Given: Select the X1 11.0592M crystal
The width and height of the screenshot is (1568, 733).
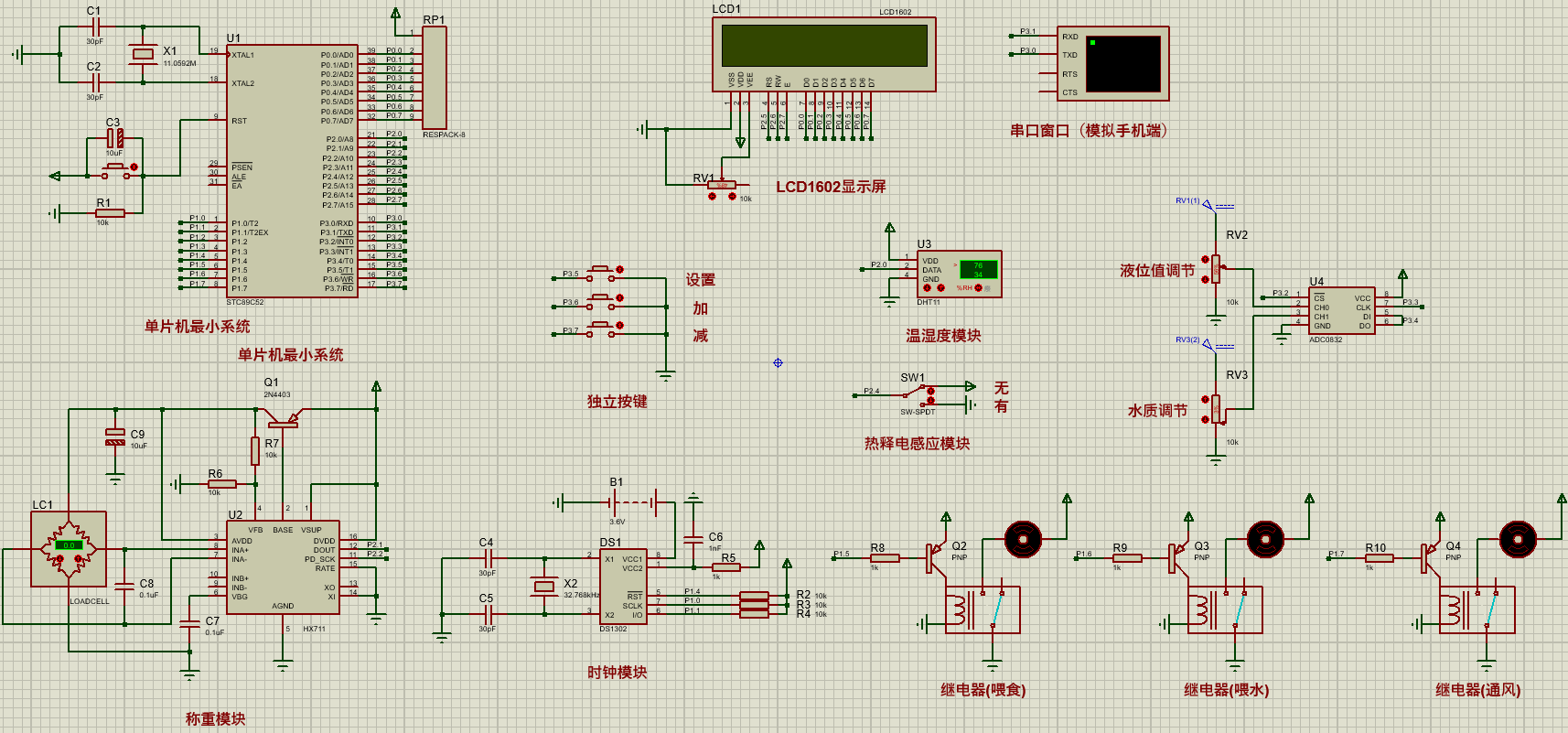Looking at the screenshot, I should point(144,55).
